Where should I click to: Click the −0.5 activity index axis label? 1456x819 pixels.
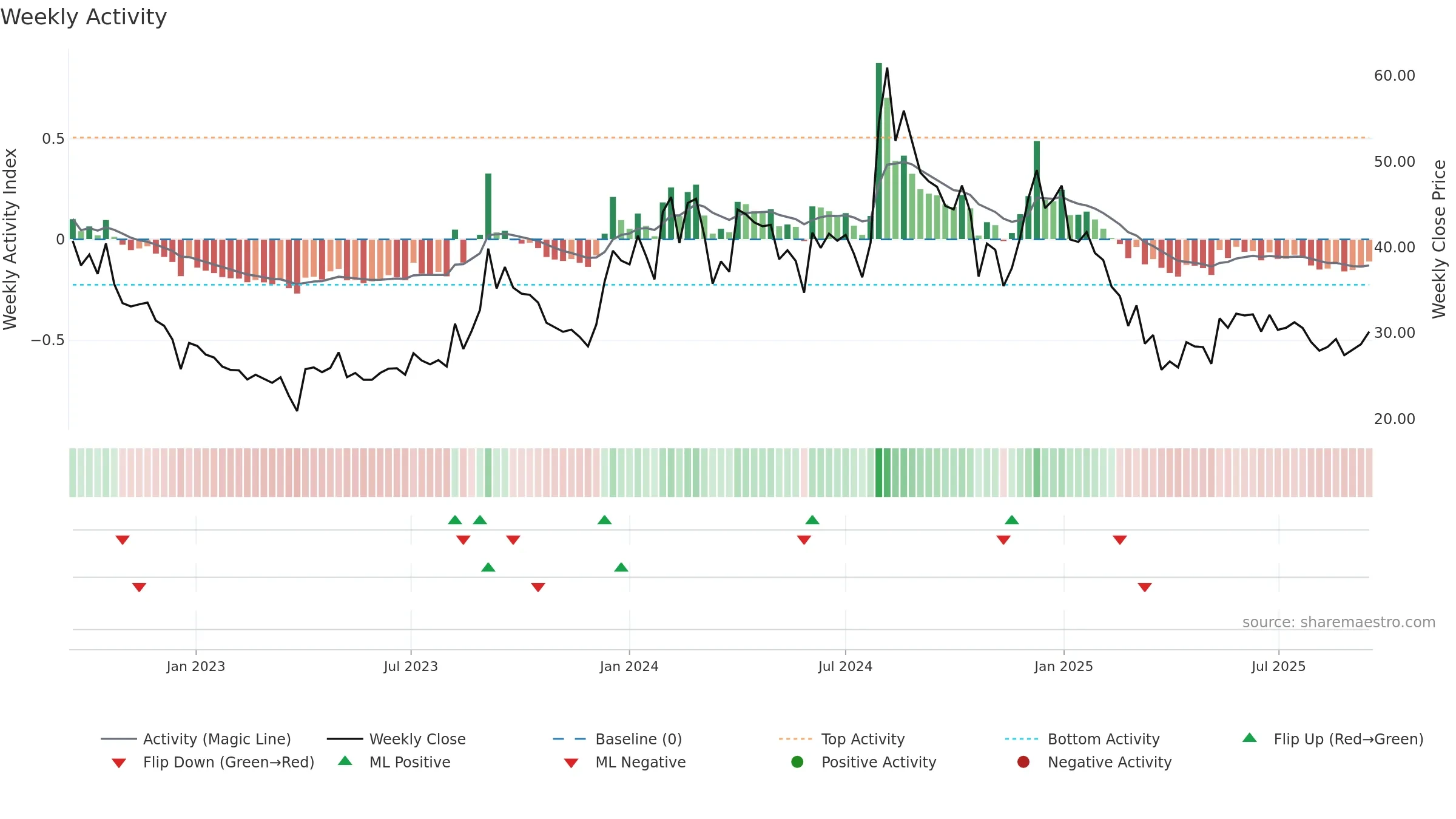pyautogui.click(x=48, y=340)
